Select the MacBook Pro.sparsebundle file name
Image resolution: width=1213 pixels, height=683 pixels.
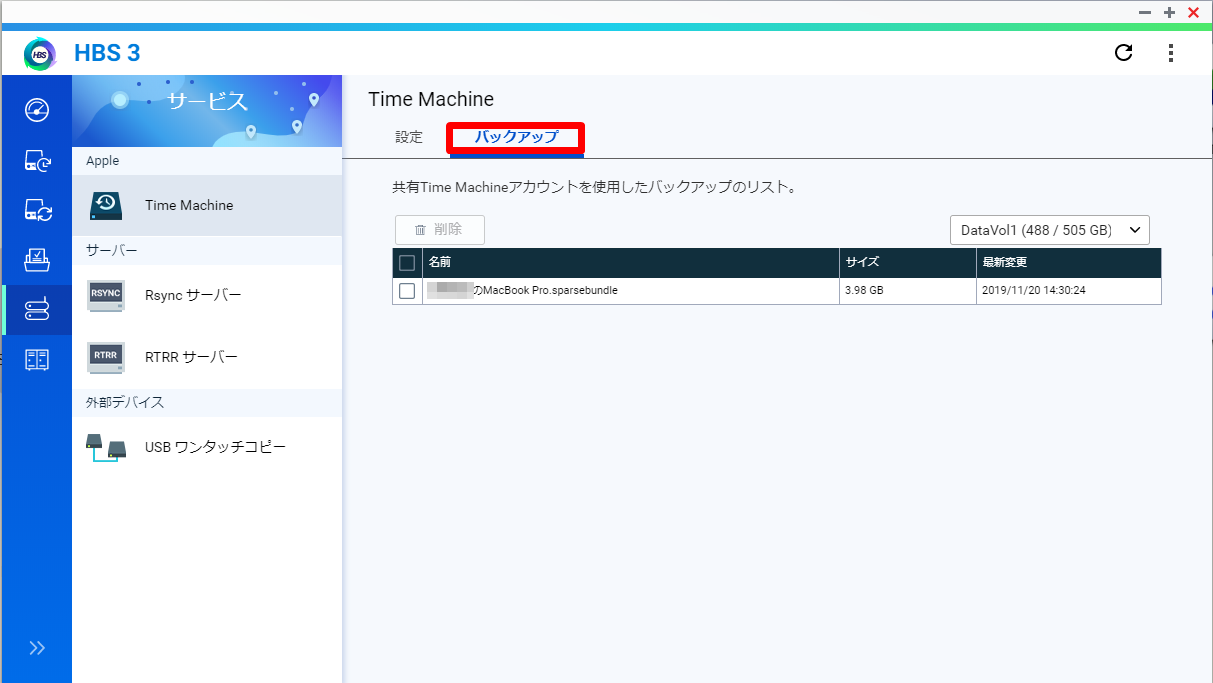(523, 291)
